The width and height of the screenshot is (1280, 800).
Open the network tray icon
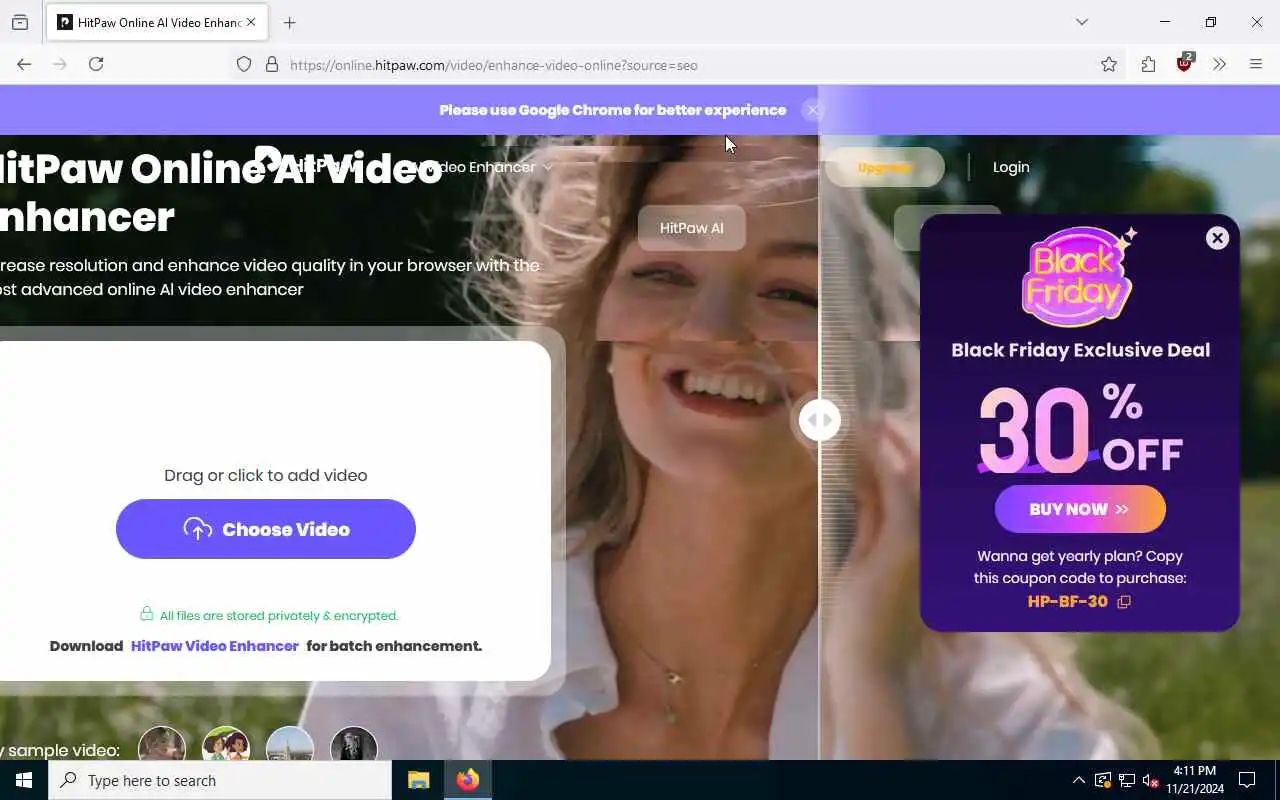pos(1127,780)
